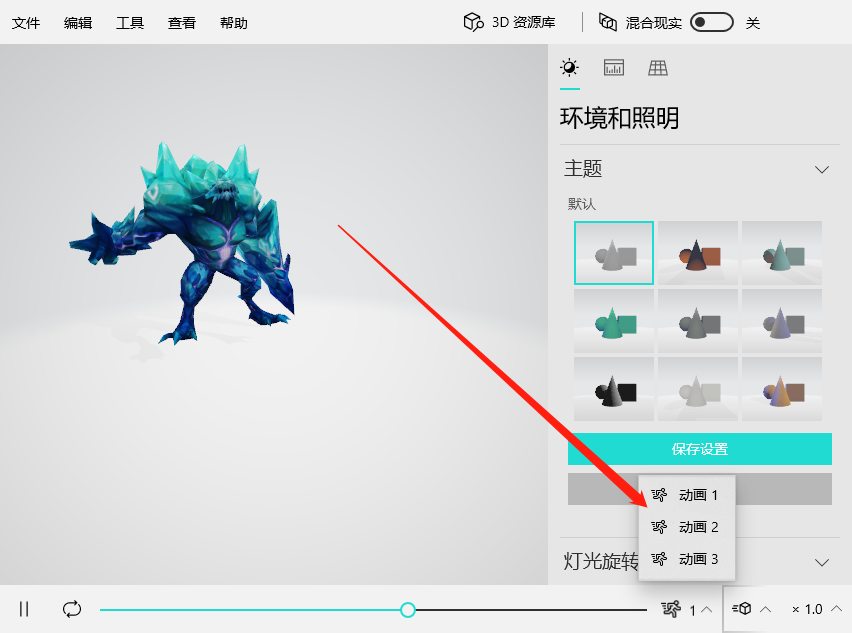Choose the orange cone purple sphere theme
The image size is (852, 633).
[782, 389]
